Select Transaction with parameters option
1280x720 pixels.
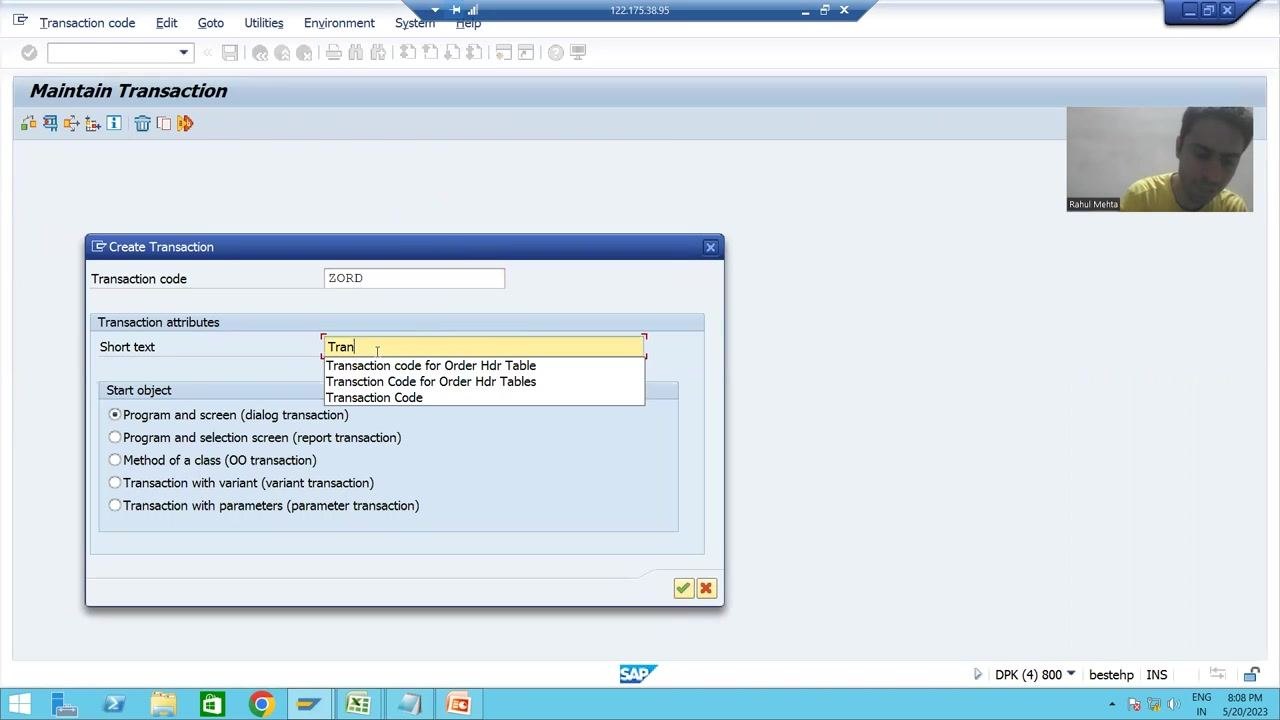(115, 506)
